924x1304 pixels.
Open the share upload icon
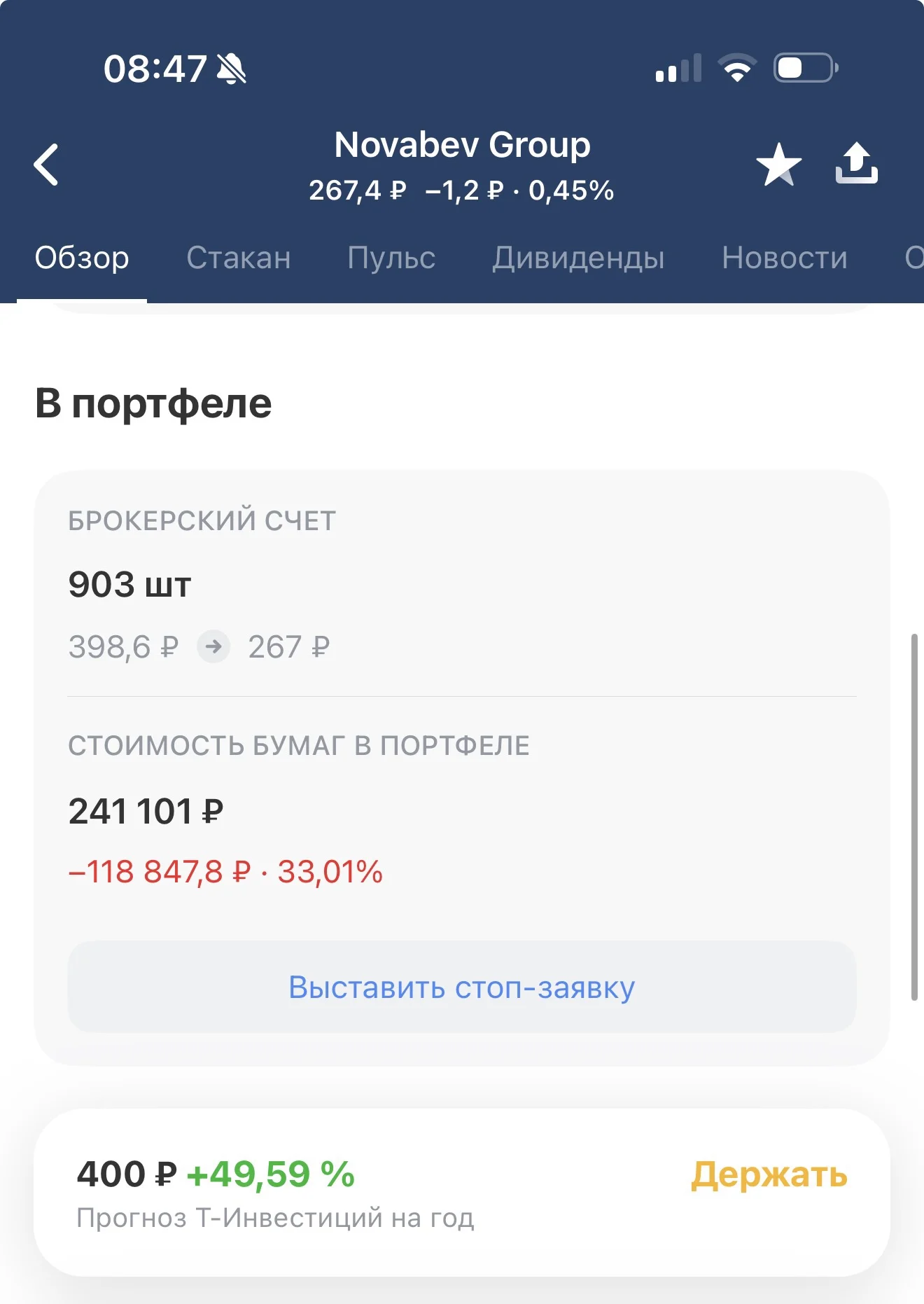(856, 164)
